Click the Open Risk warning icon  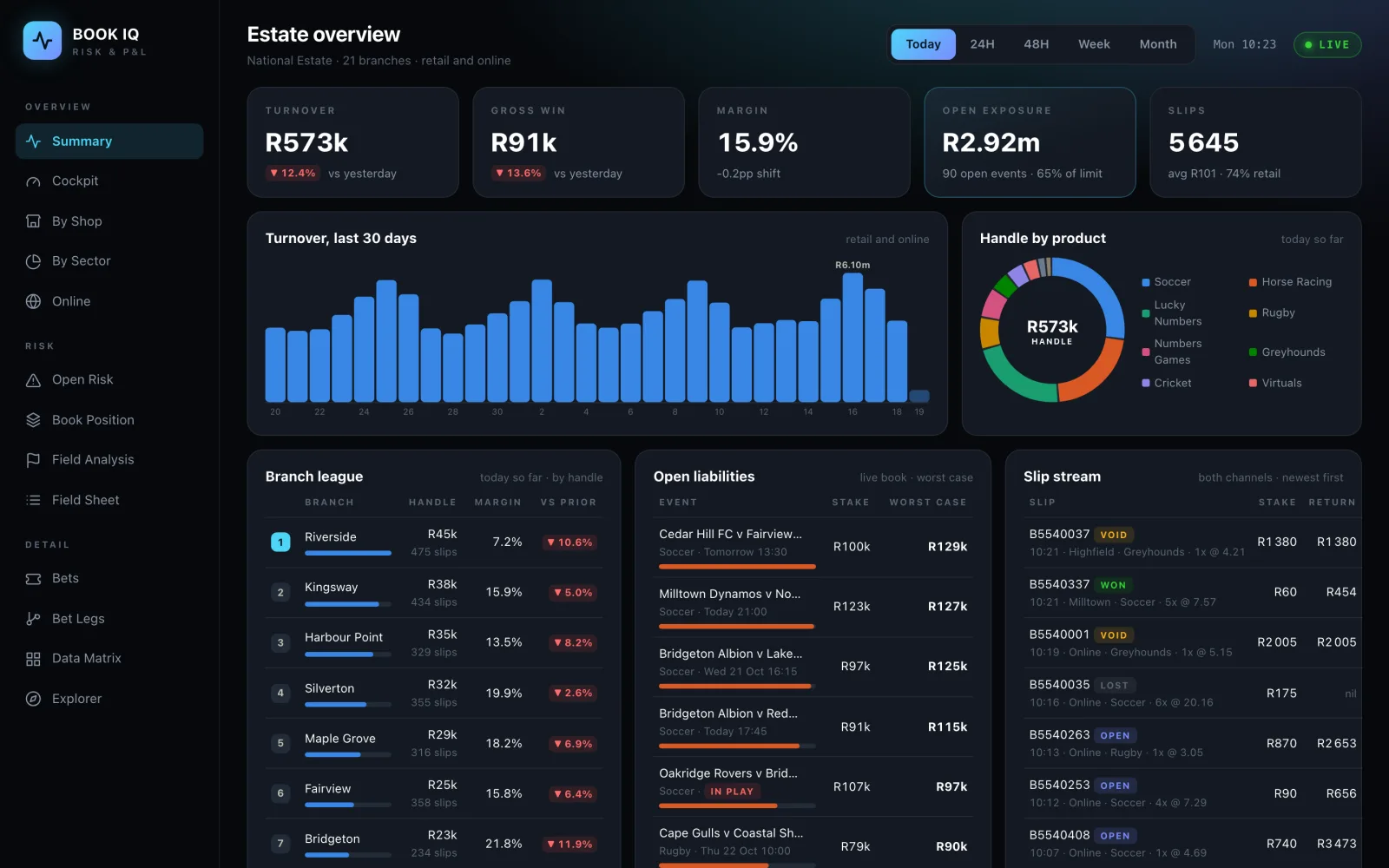33,380
